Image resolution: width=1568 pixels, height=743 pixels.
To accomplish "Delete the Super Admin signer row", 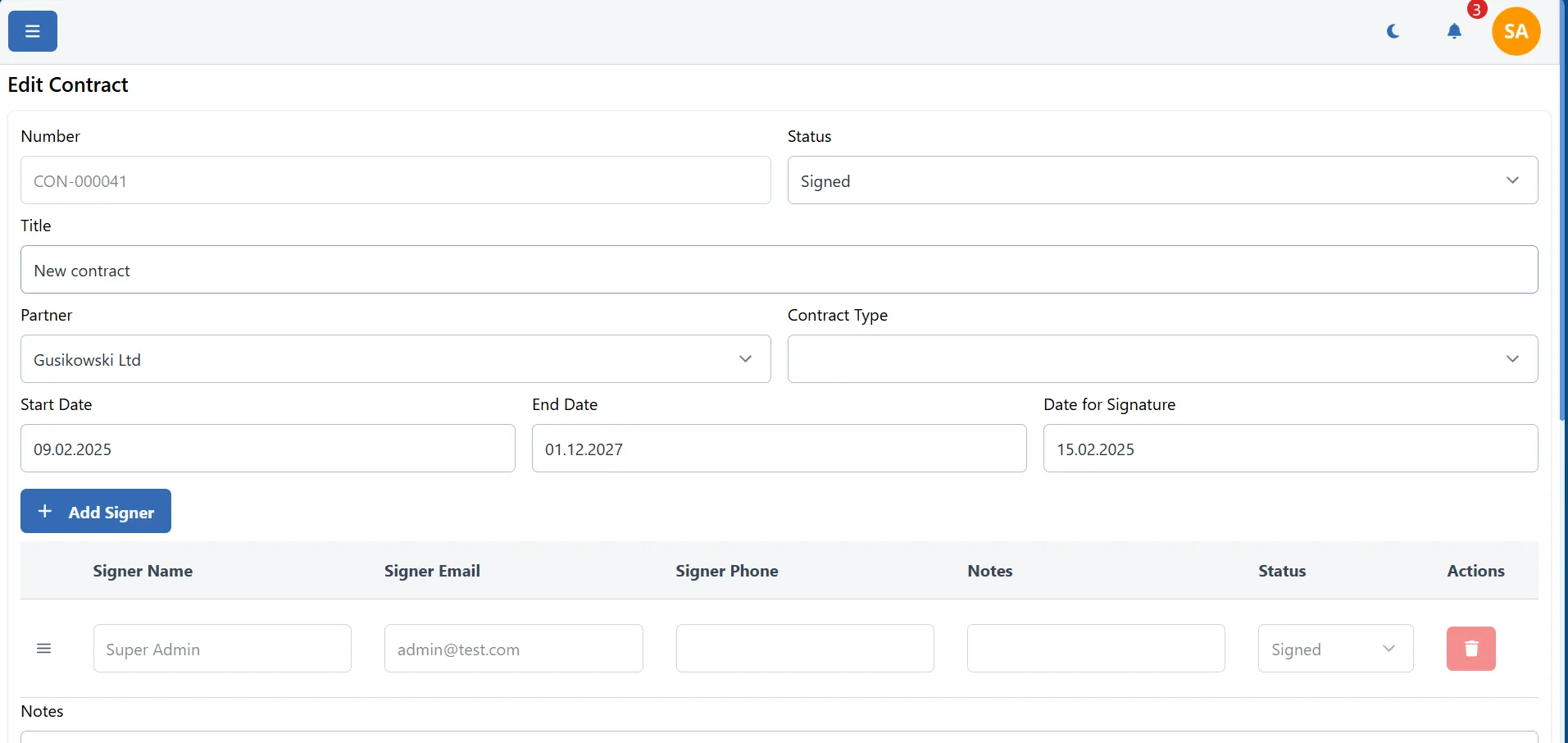I will click(x=1470, y=649).
